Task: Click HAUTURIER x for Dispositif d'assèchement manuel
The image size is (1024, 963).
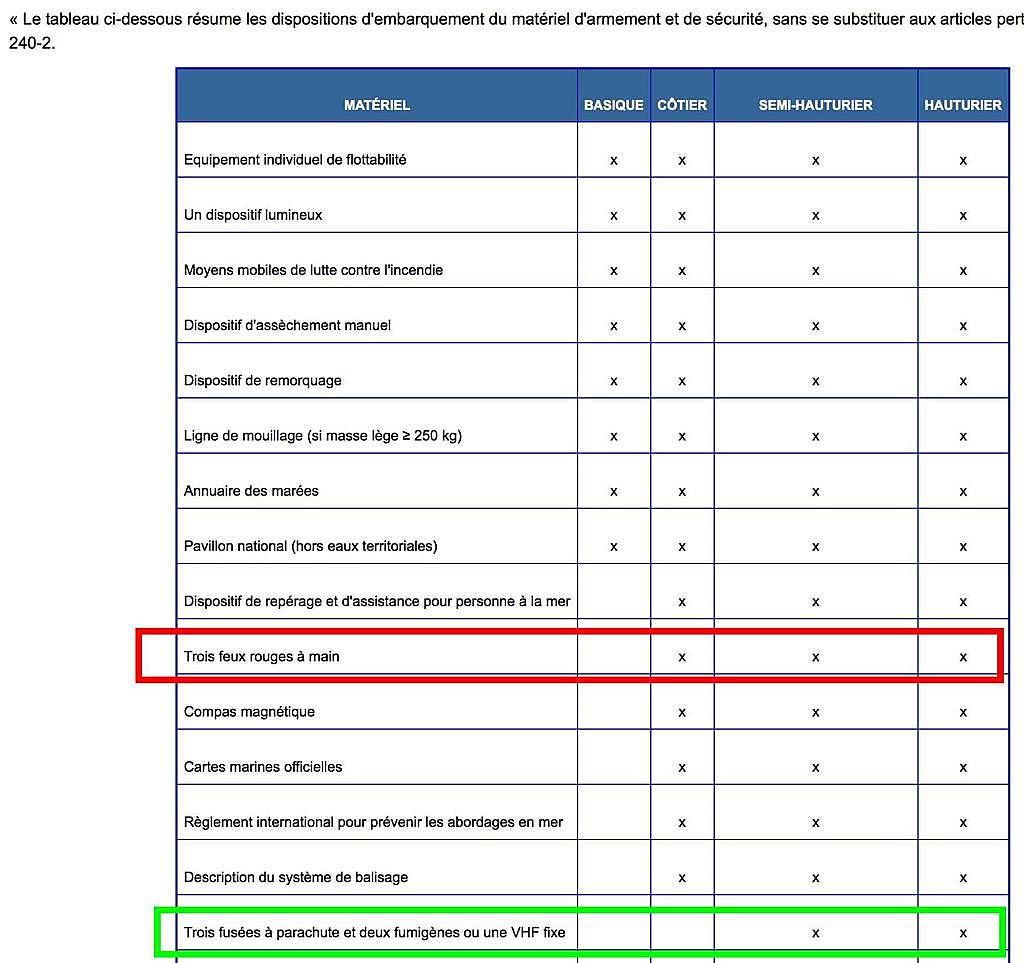Action: click(x=963, y=326)
